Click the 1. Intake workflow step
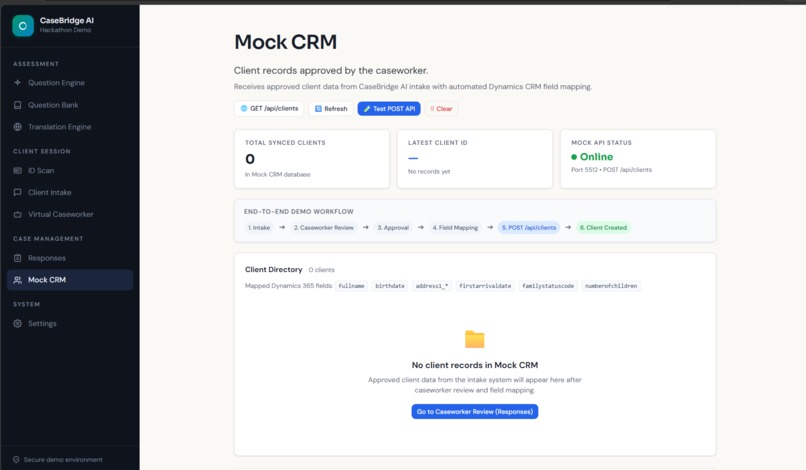 tap(259, 227)
